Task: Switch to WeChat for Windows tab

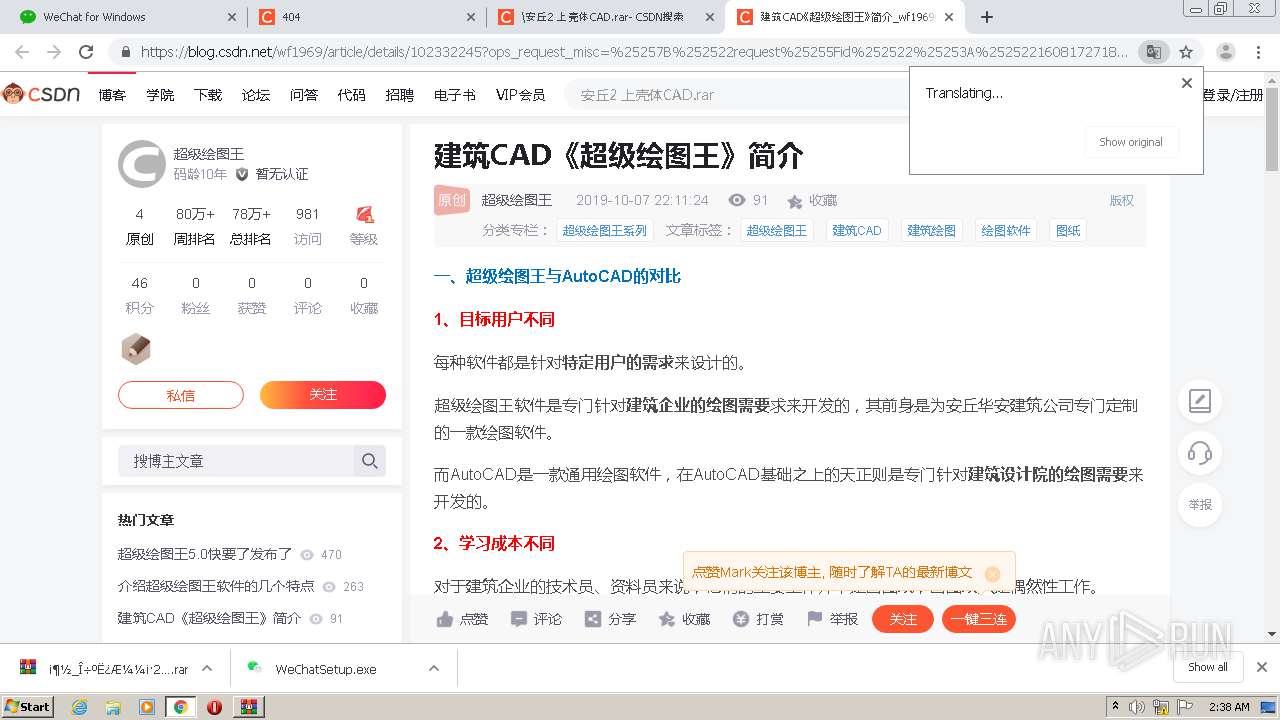Action: pyautogui.click(x=128, y=17)
